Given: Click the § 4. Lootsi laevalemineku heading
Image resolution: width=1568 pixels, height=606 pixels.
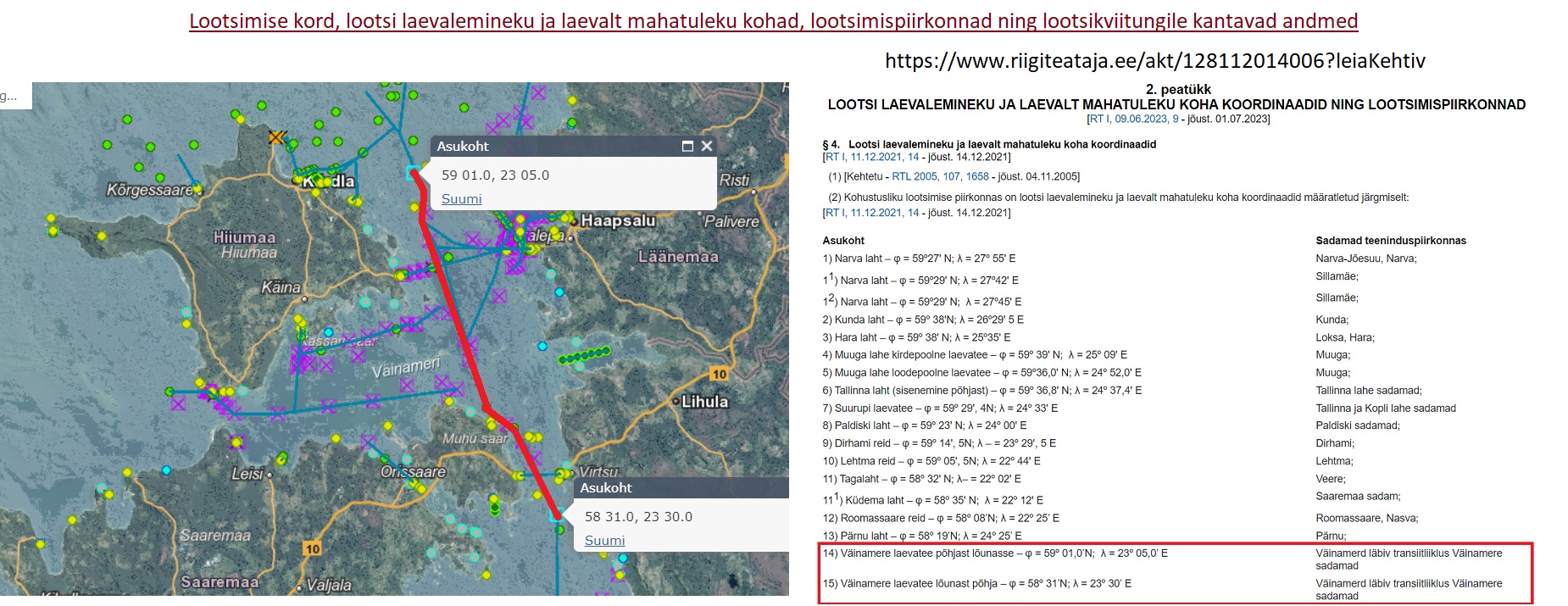Looking at the screenshot, I should 989,144.
